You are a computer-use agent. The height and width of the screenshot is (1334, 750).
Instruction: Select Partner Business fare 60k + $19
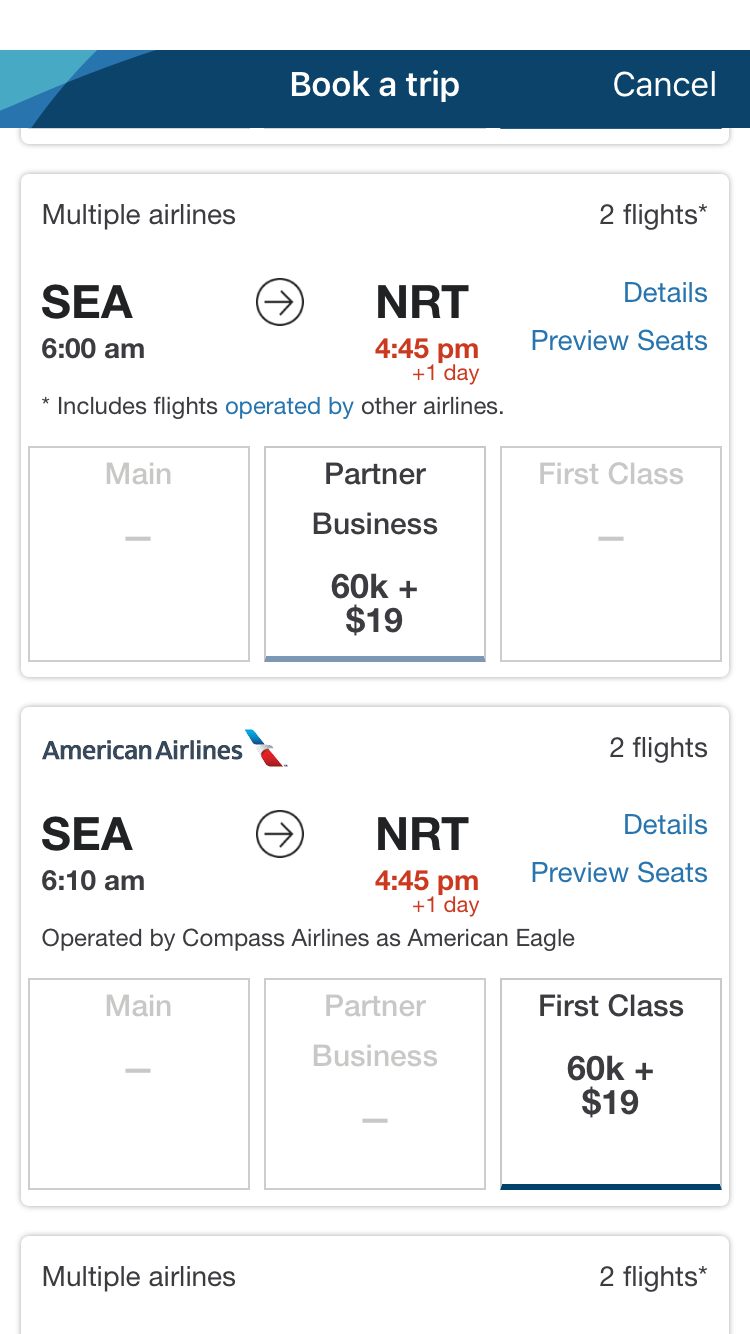point(375,554)
